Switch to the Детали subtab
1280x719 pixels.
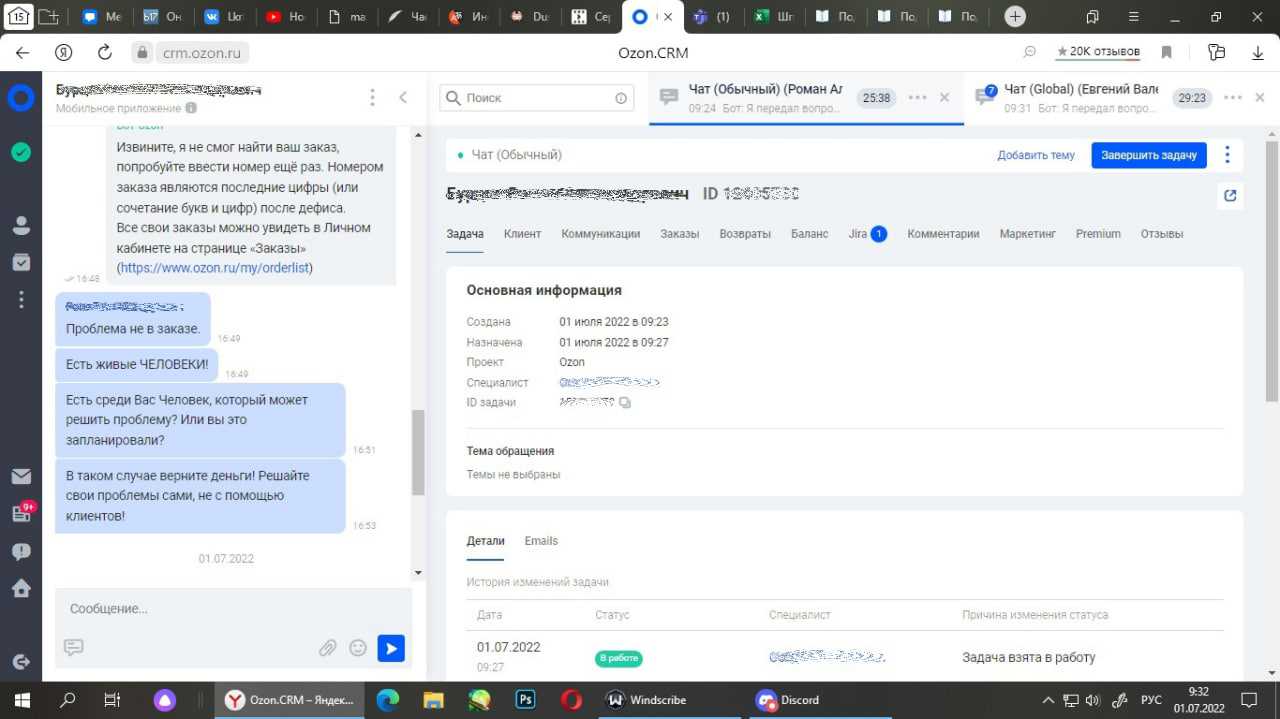(485, 541)
